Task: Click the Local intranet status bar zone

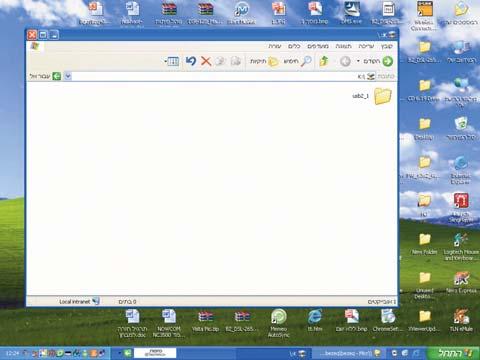Action: [79, 302]
